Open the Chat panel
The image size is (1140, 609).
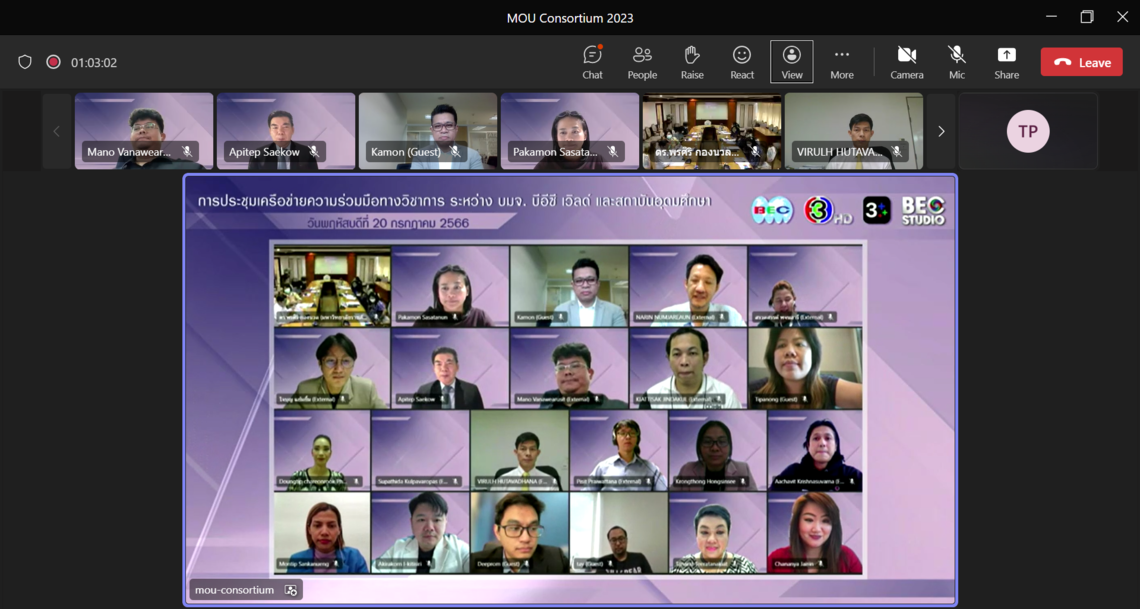592,62
